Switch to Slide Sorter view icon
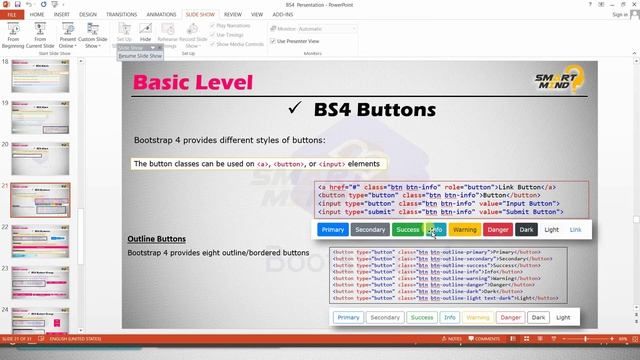640x360 pixels. 527,339
